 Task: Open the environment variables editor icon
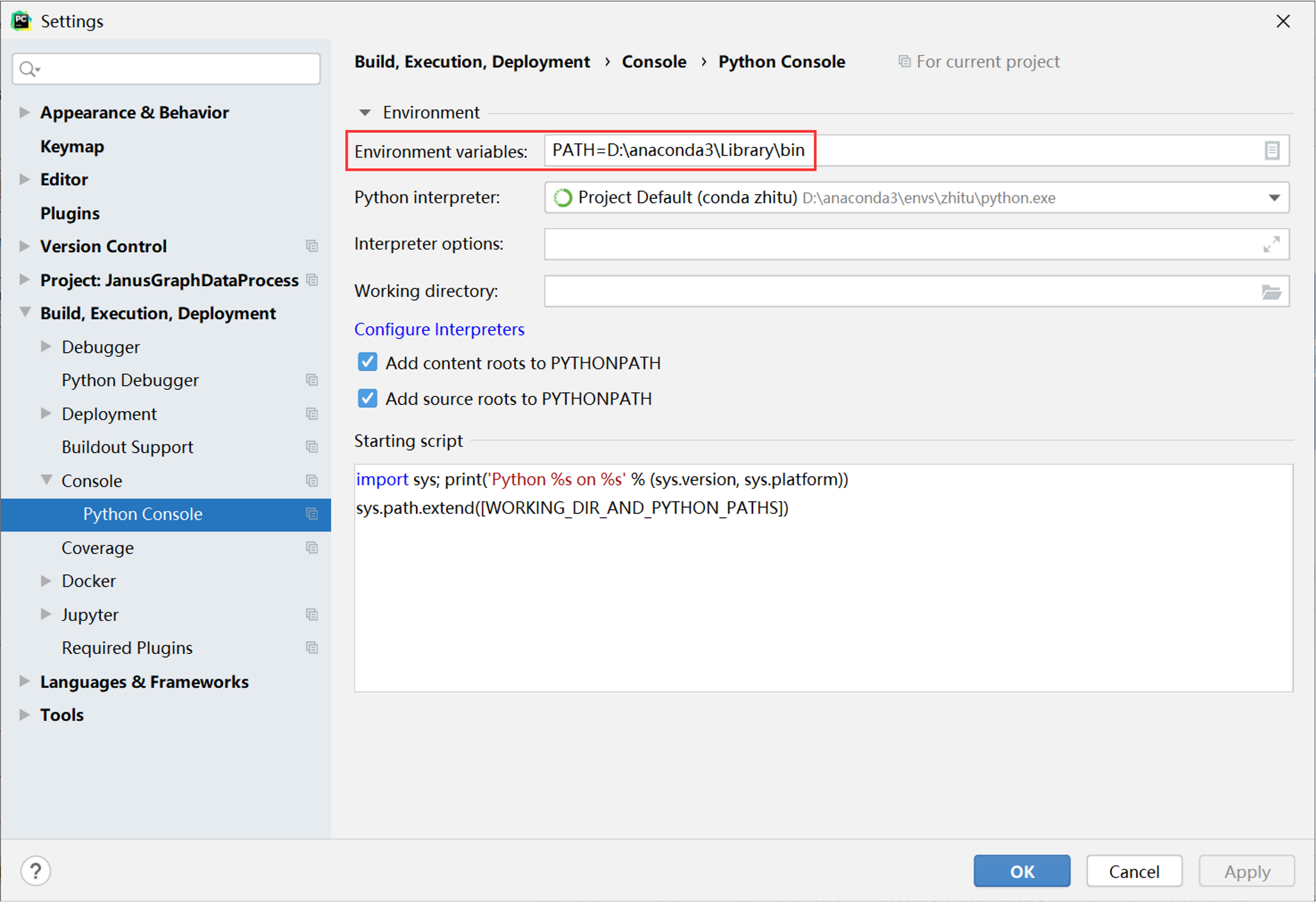pyautogui.click(x=1273, y=151)
